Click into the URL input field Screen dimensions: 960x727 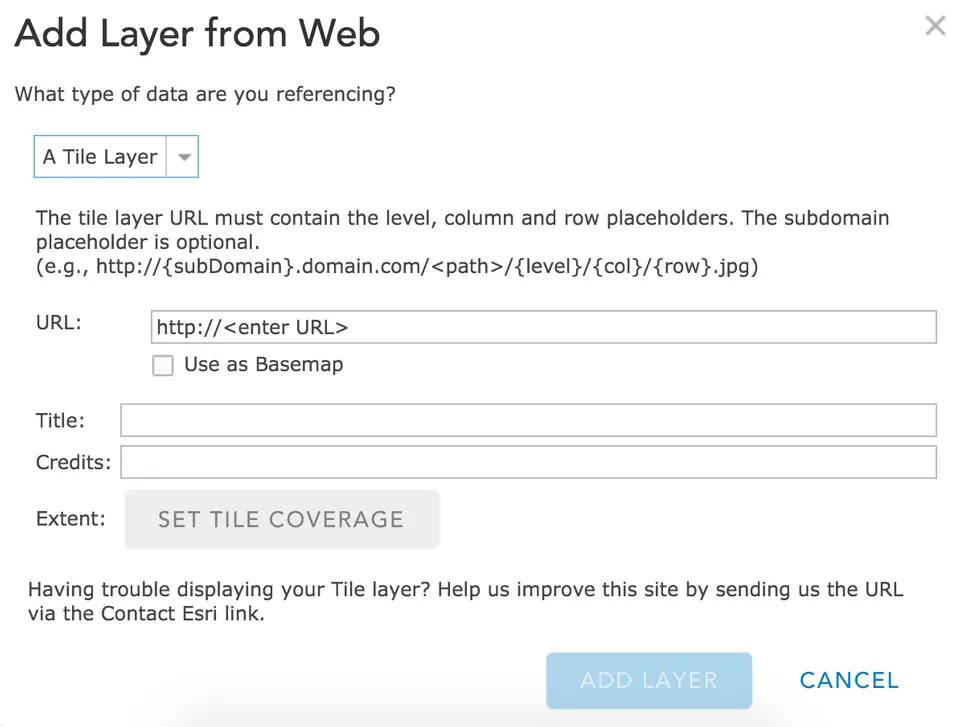tap(543, 327)
